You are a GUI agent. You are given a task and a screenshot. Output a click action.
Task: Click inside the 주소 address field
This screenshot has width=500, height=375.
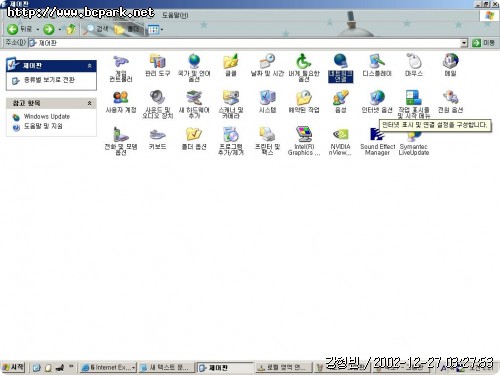pyautogui.click(x=245, y=43)
